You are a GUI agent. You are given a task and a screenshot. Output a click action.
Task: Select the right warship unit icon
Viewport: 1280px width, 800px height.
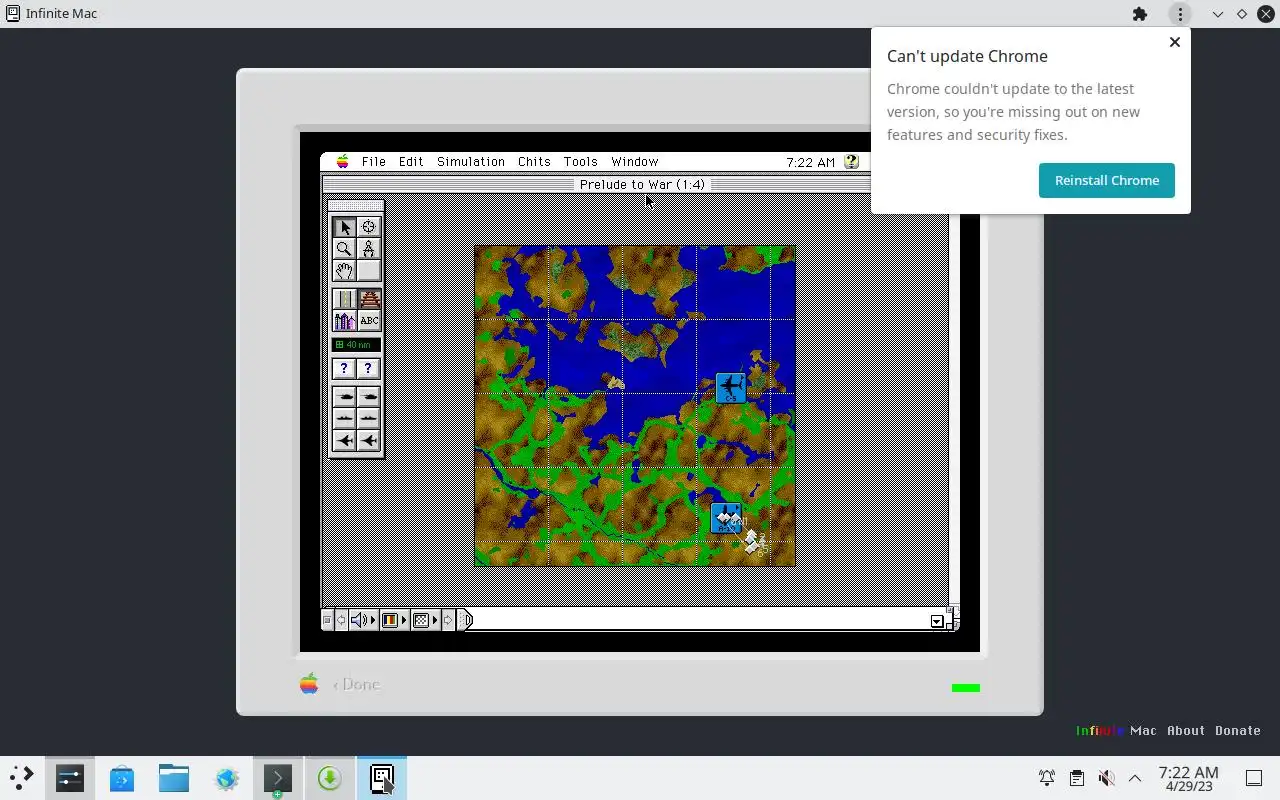(x=369, y=419)
